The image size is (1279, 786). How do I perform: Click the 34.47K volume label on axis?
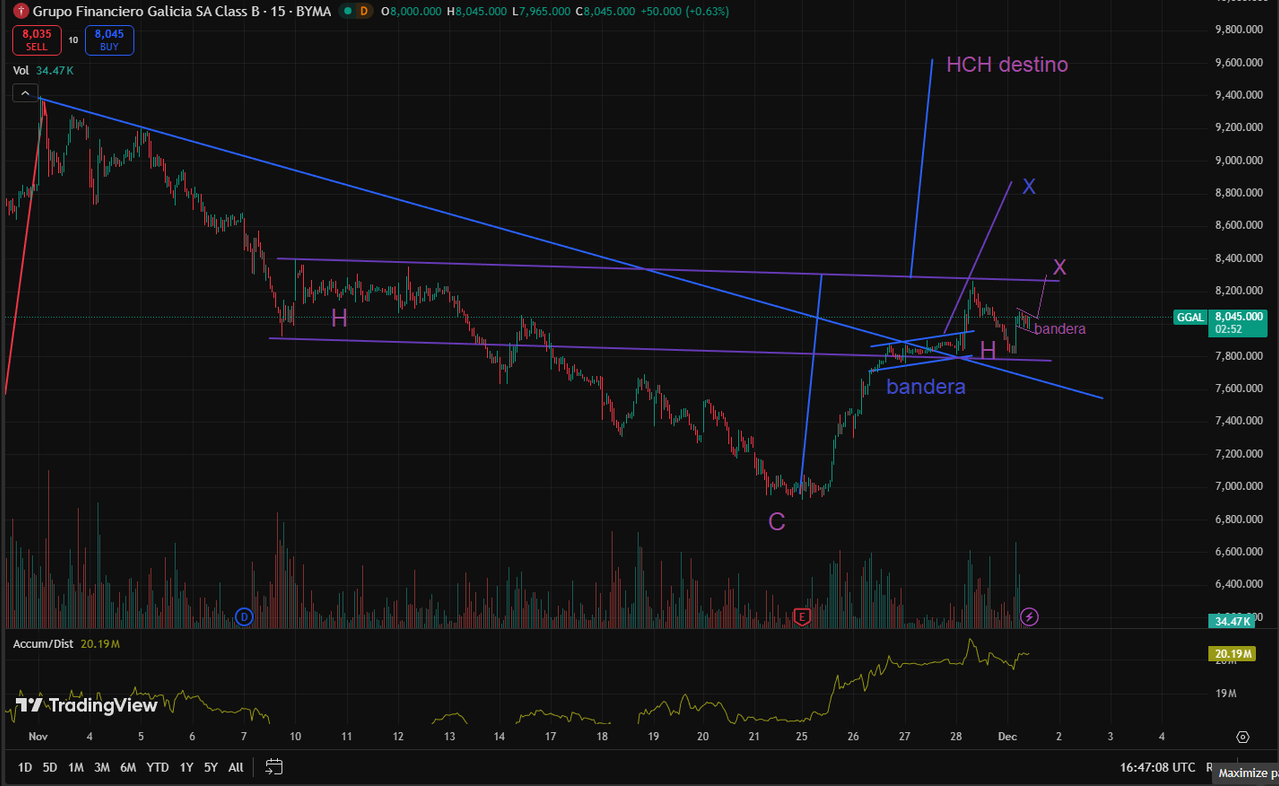(x=1231, y=621)
